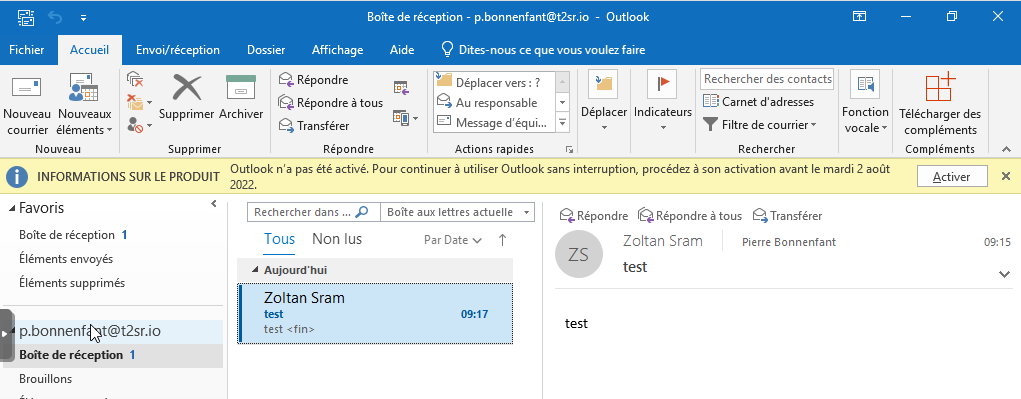
Task: Collapse the ribbon with the chevron
Action: 1007,150
